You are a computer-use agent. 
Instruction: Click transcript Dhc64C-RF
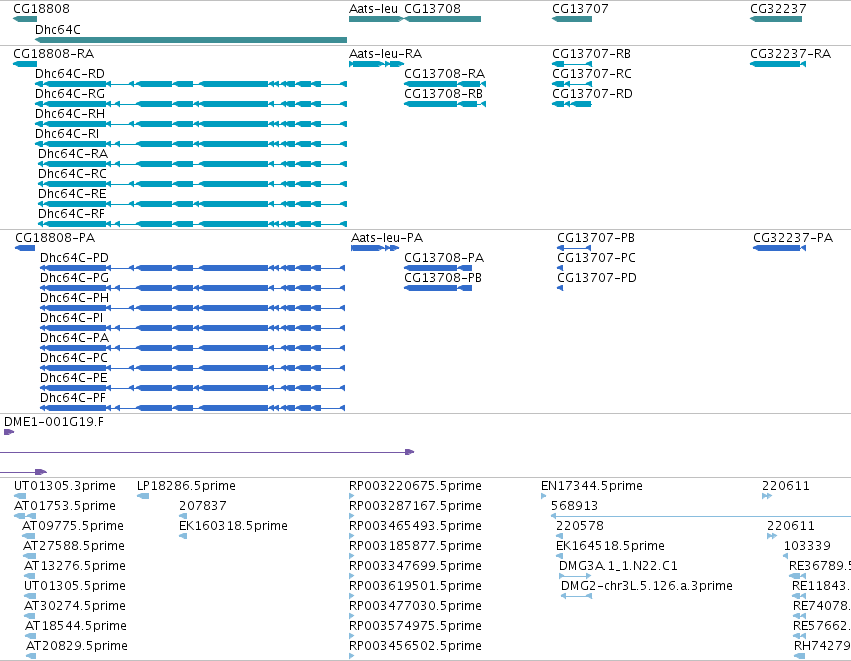tap(71, 214)
